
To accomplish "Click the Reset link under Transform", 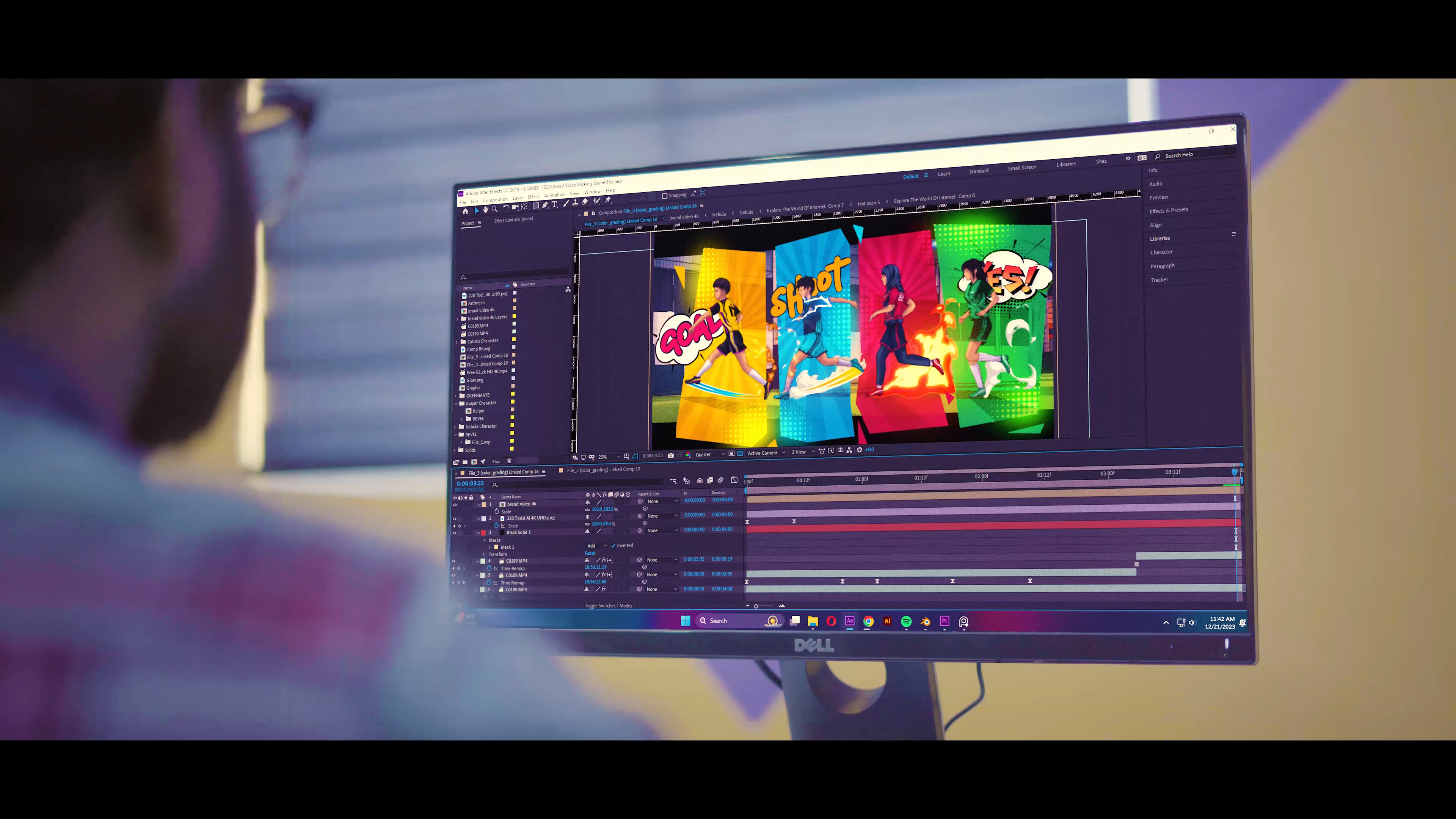I will [590, 553].
